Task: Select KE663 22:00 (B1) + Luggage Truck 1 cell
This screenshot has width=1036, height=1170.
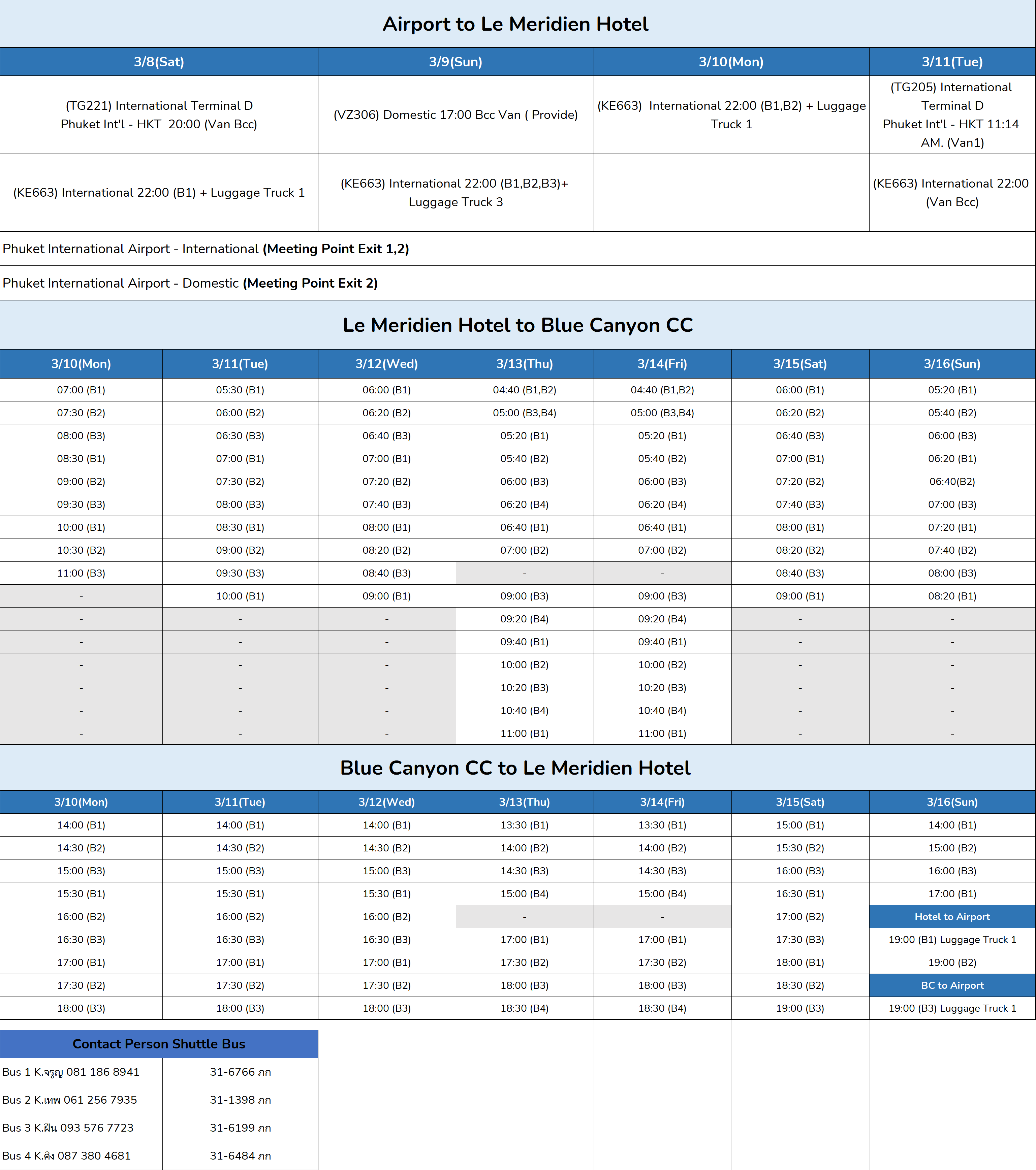Action: point(159,192)
